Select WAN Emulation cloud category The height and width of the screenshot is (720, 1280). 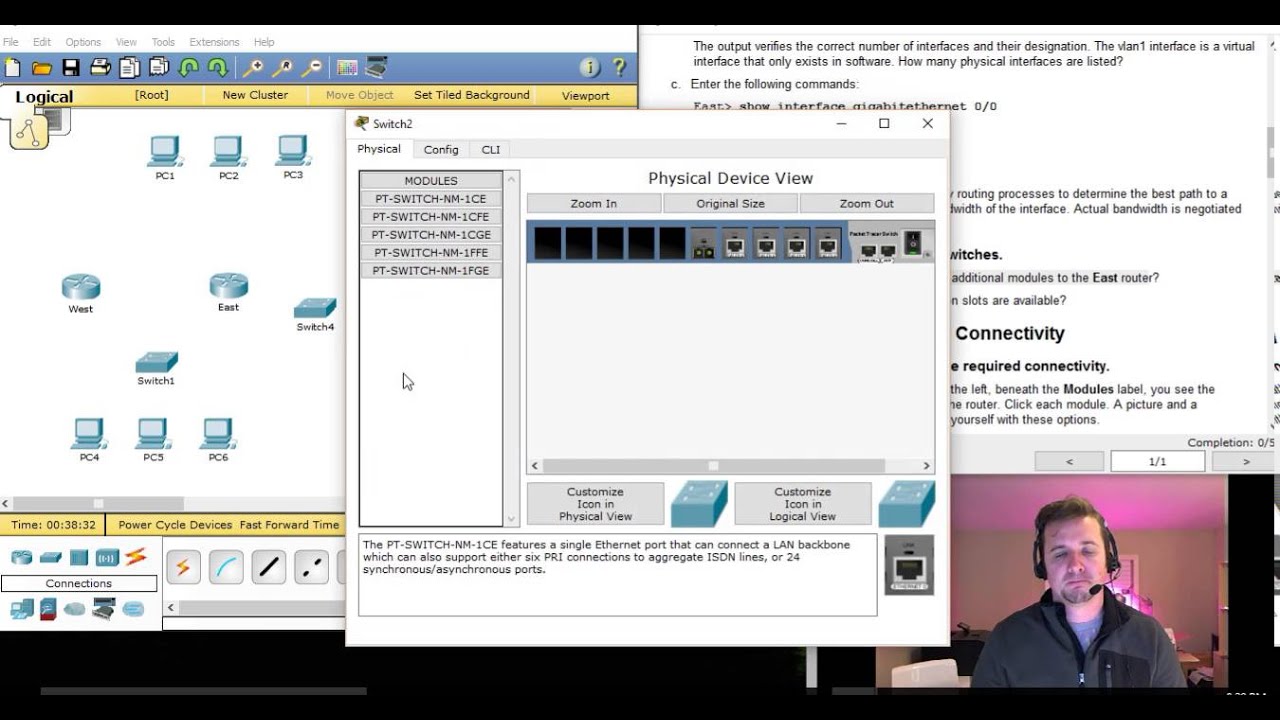[75, 608]
